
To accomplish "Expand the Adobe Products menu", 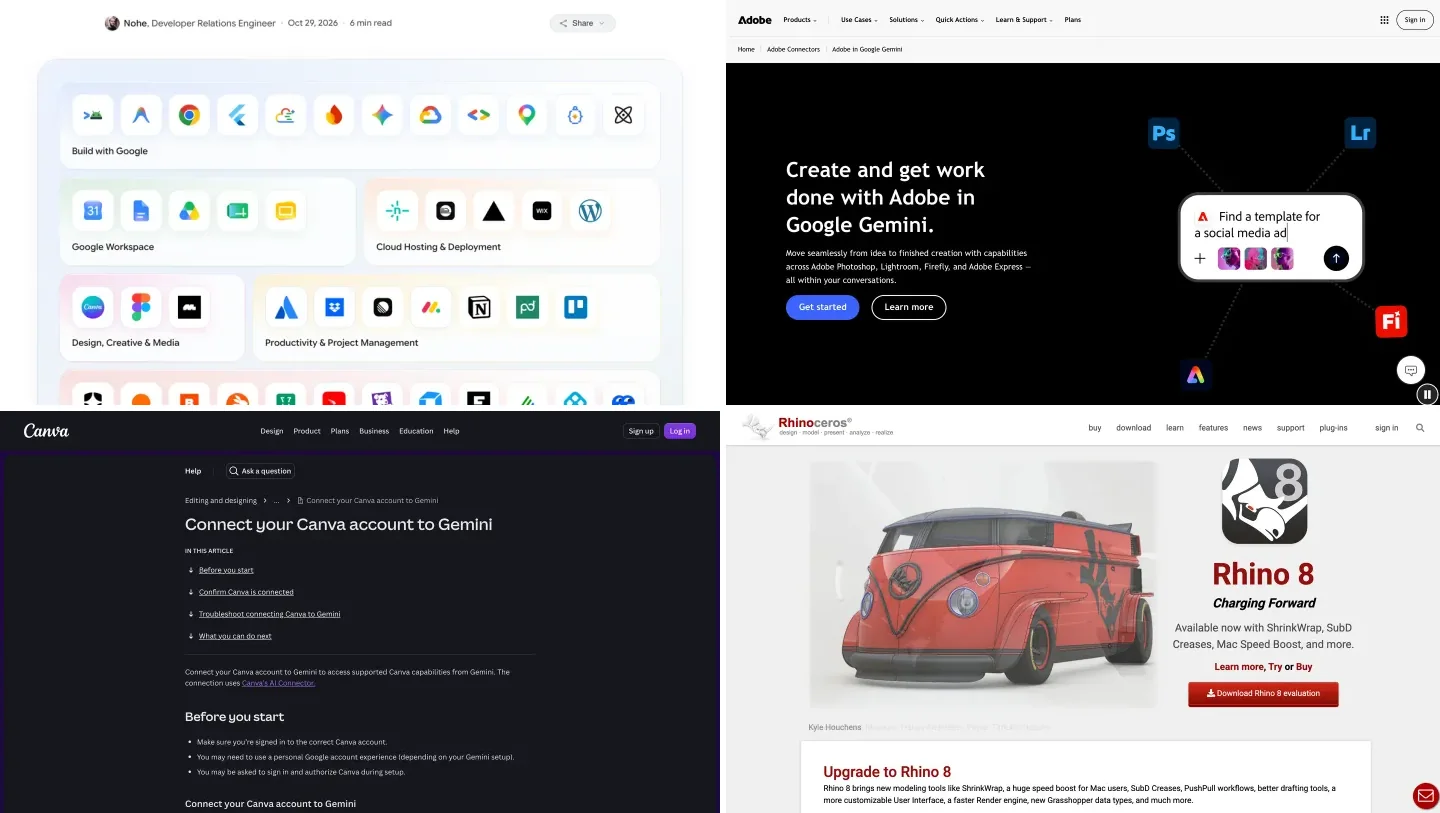I will tap(800, 20).
